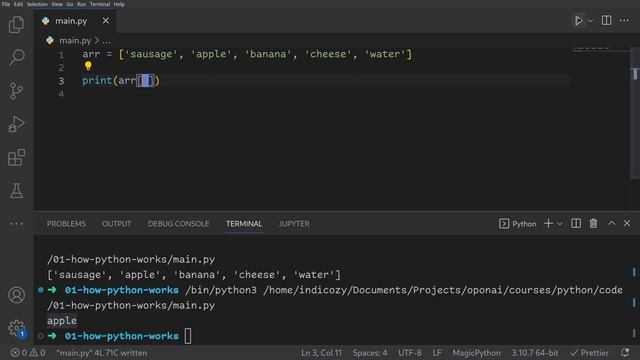Image resolution: width=640 pixels, height=360 pixels.
Task: Click the terminal list output line with 'sausage'
Action: [194, 275]
